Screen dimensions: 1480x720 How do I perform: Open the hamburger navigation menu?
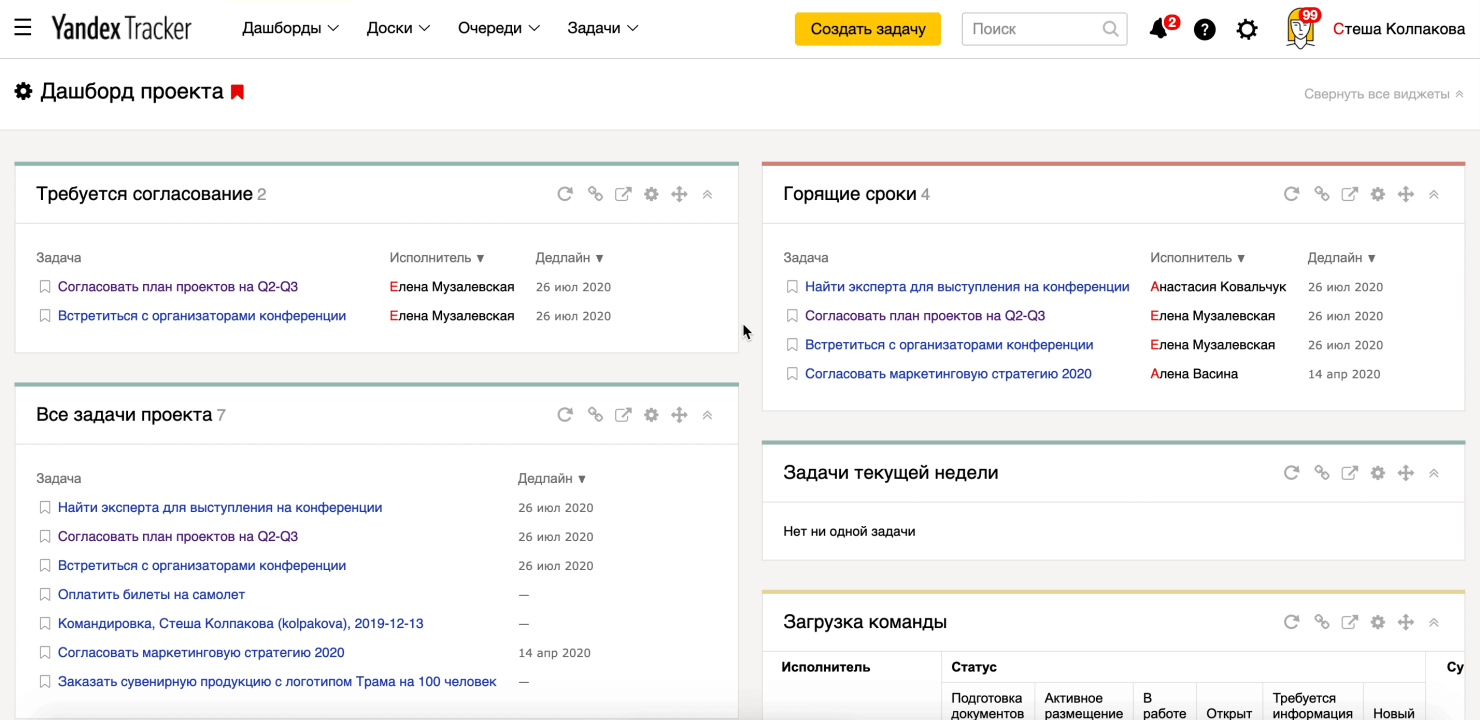(x=23, y=28)
